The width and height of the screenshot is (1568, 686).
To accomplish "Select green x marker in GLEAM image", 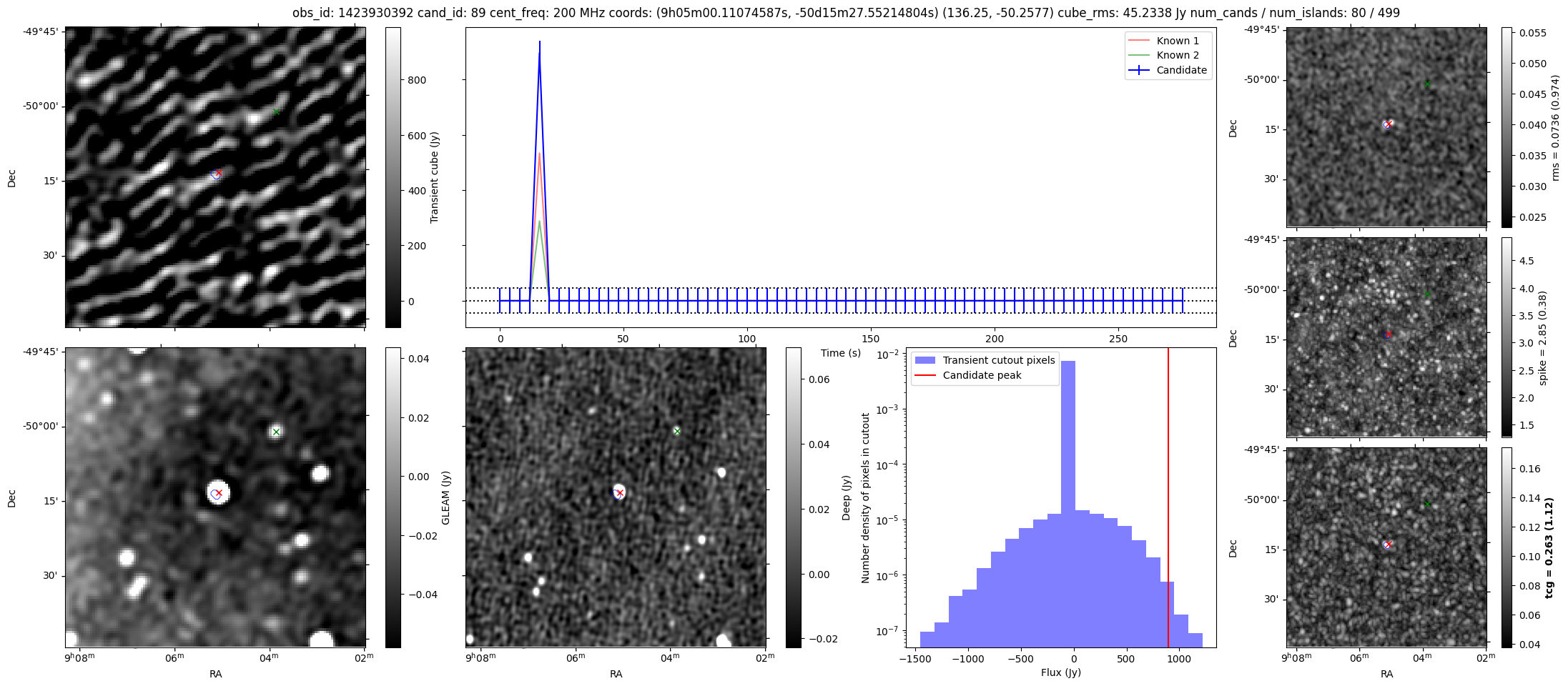I will [x=276, y=432].
